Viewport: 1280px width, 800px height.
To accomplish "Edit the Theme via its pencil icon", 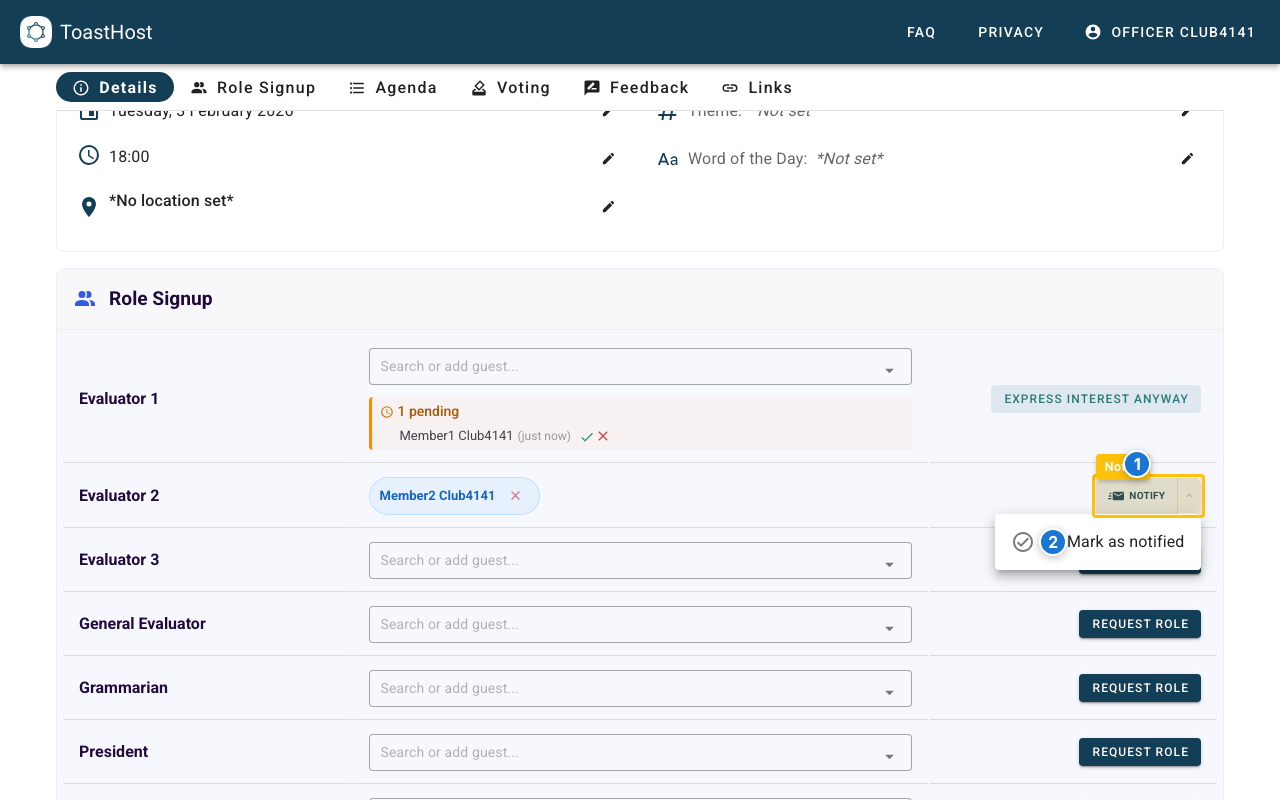I will (x=1187, y=111).
